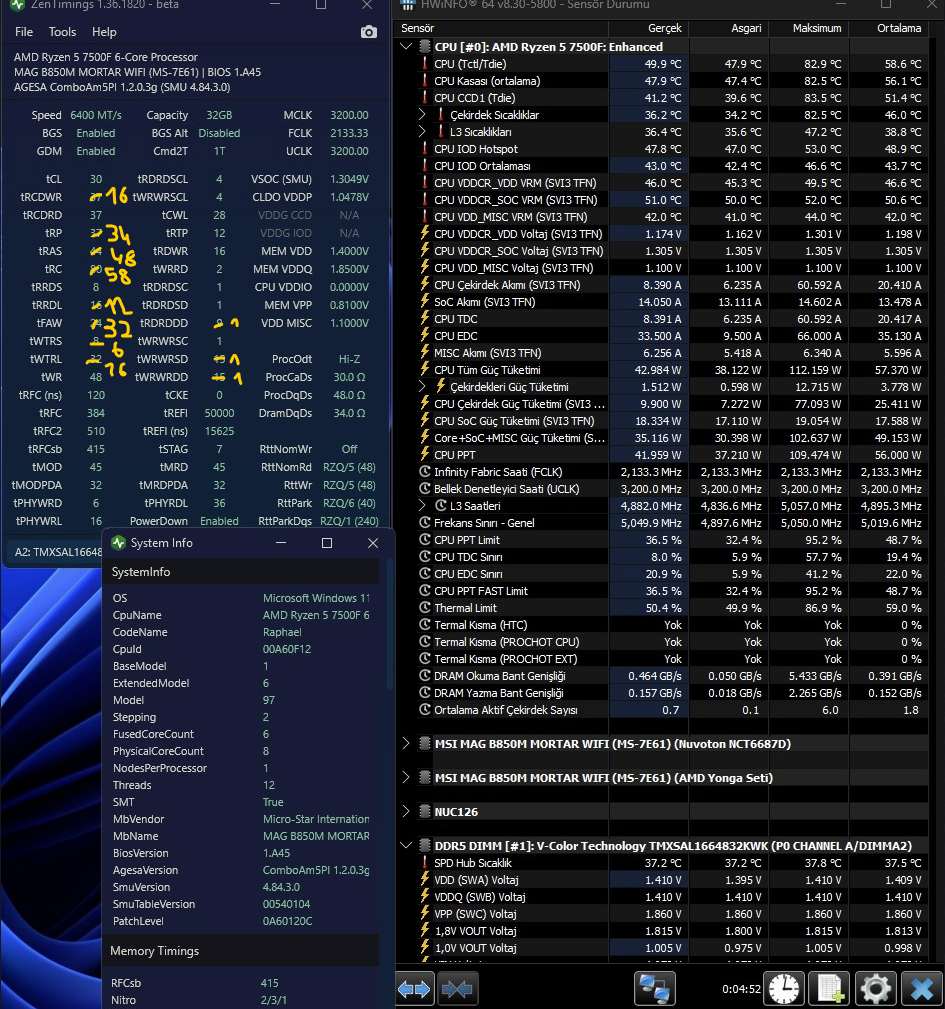Click the CpuId value 00A60F12

tap(286, 649)
